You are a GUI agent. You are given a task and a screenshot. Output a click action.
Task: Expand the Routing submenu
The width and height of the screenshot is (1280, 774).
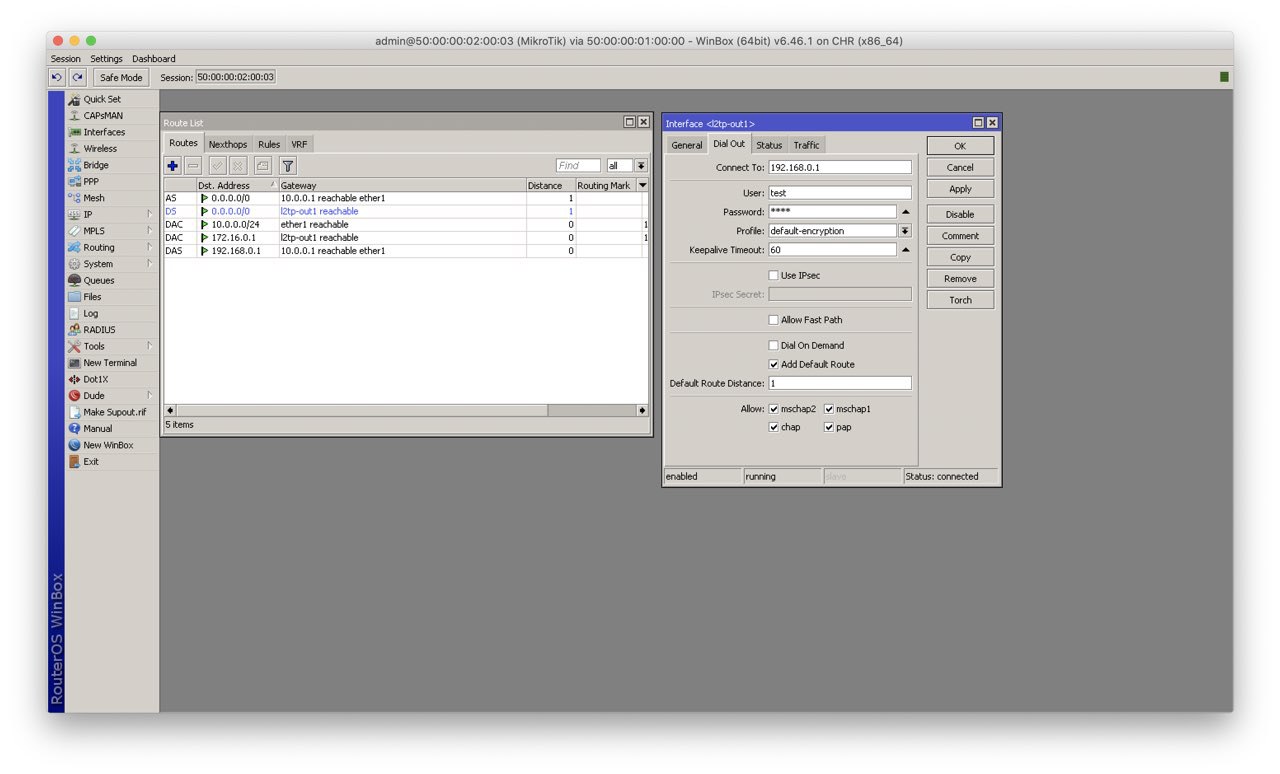[x=150, y=248]
